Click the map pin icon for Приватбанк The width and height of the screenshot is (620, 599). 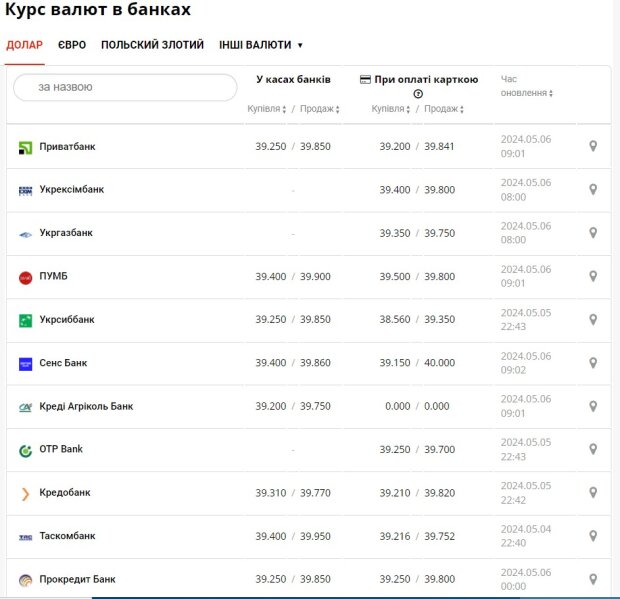[x=593, y=147]
